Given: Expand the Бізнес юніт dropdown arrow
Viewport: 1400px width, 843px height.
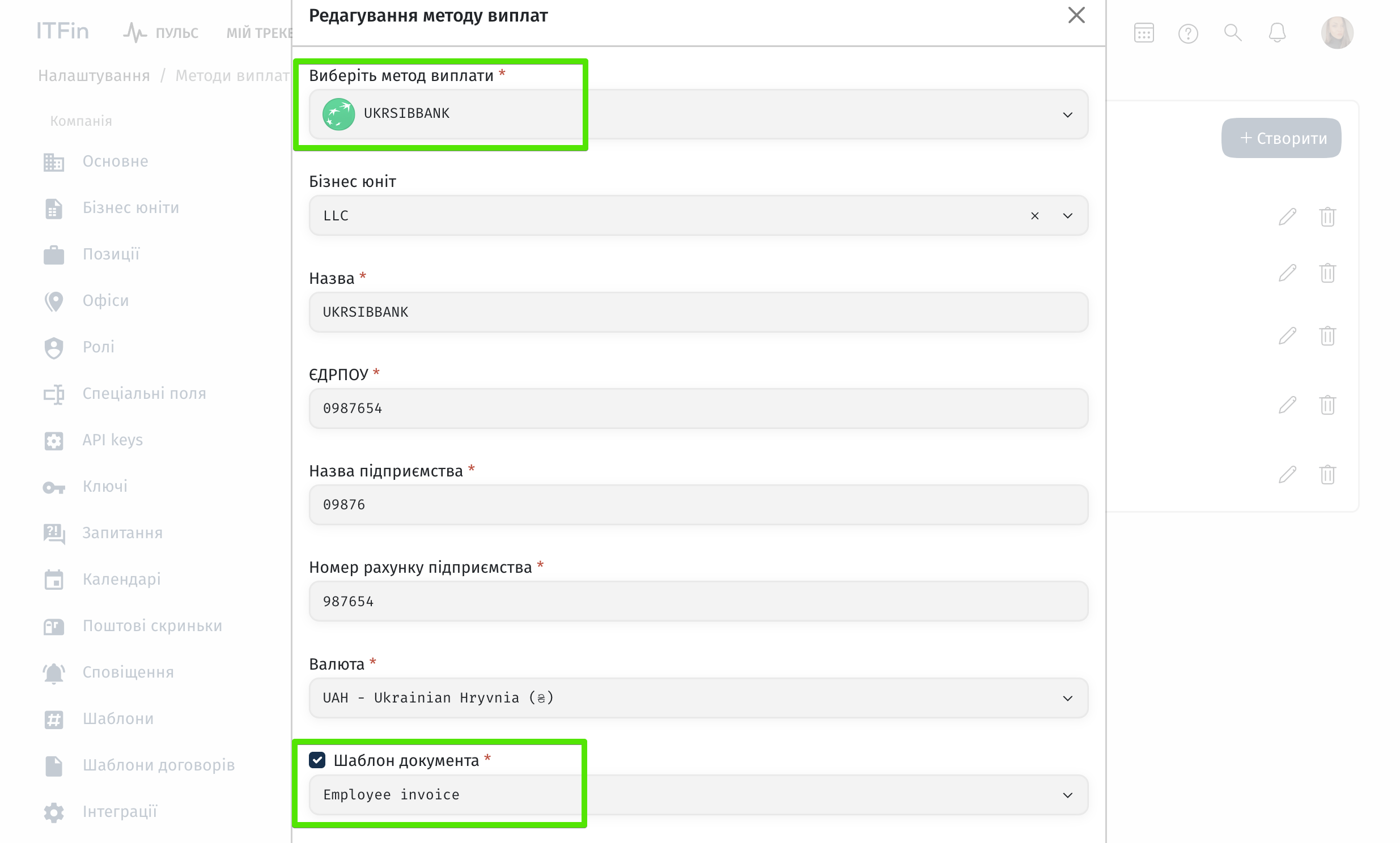Looking at the screenshot, I should pos(1067,216).
